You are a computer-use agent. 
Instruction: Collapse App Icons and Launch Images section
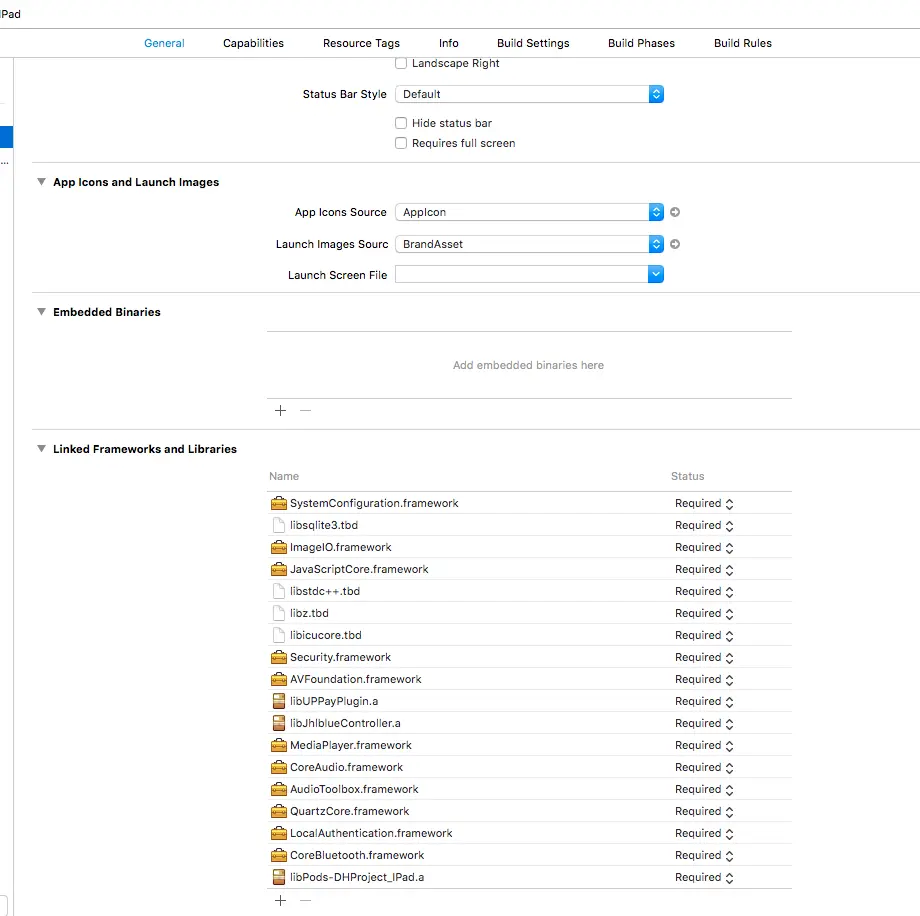[x=41, y=182]
